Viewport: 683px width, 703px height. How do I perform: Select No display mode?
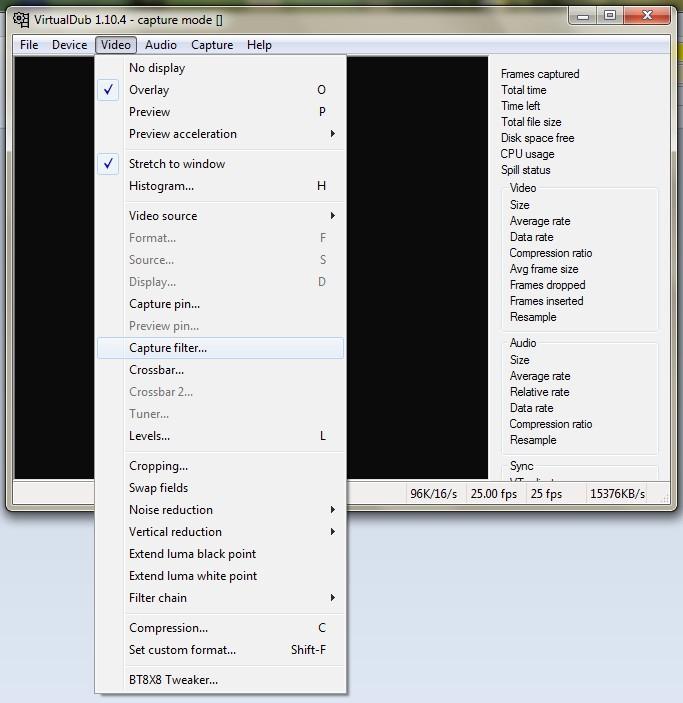(x=220, y=68)
